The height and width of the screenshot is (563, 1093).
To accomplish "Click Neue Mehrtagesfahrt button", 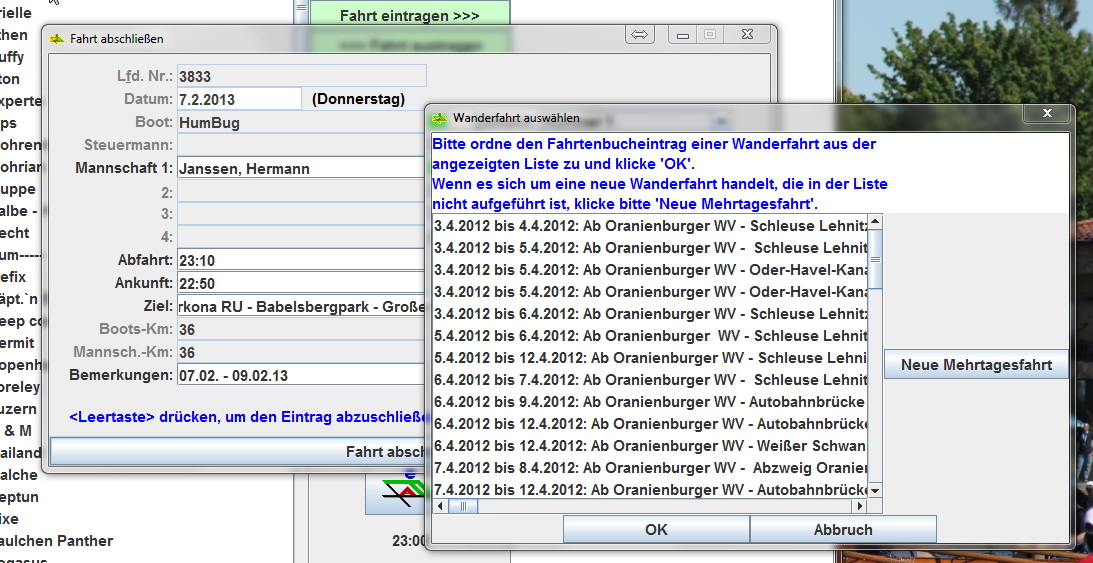I will pos(976,364).
